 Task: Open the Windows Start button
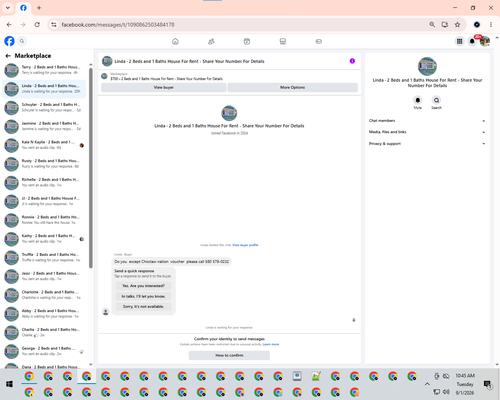(9, 384)
